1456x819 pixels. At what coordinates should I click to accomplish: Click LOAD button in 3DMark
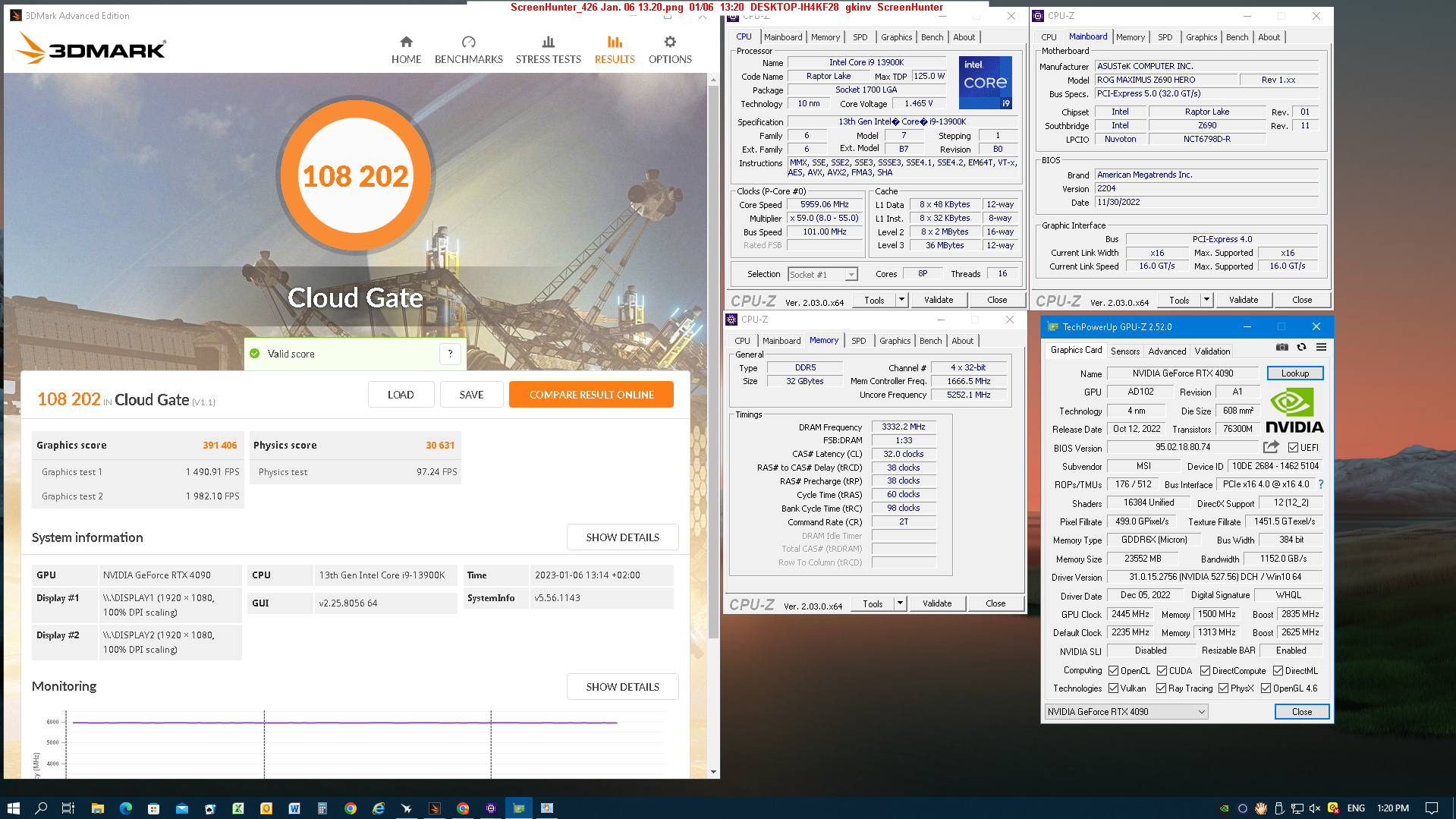point(401,395)
